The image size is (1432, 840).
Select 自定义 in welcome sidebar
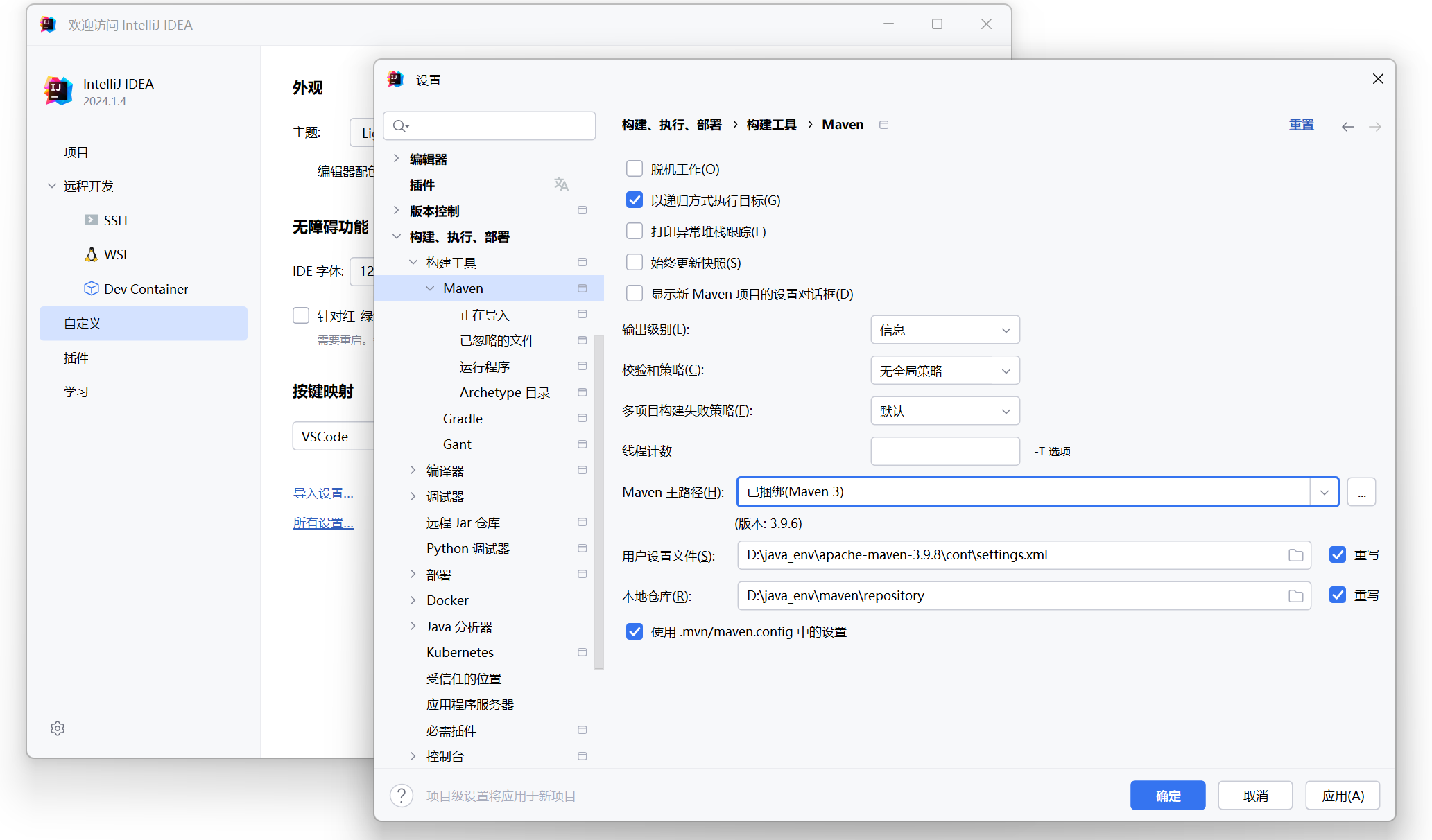click(144, 323)
